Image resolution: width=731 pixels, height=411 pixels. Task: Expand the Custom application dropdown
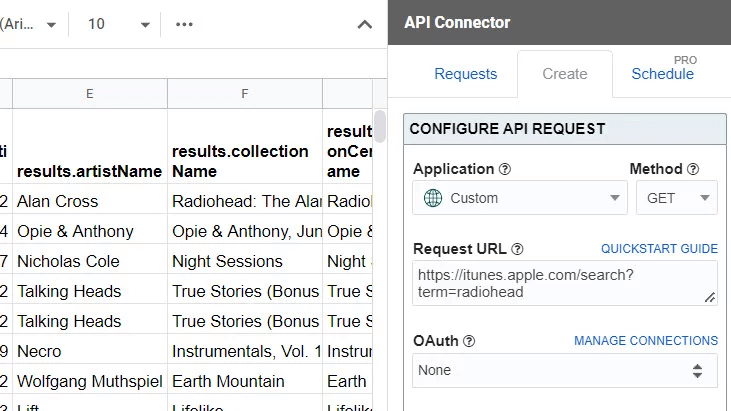coord(520,198)
